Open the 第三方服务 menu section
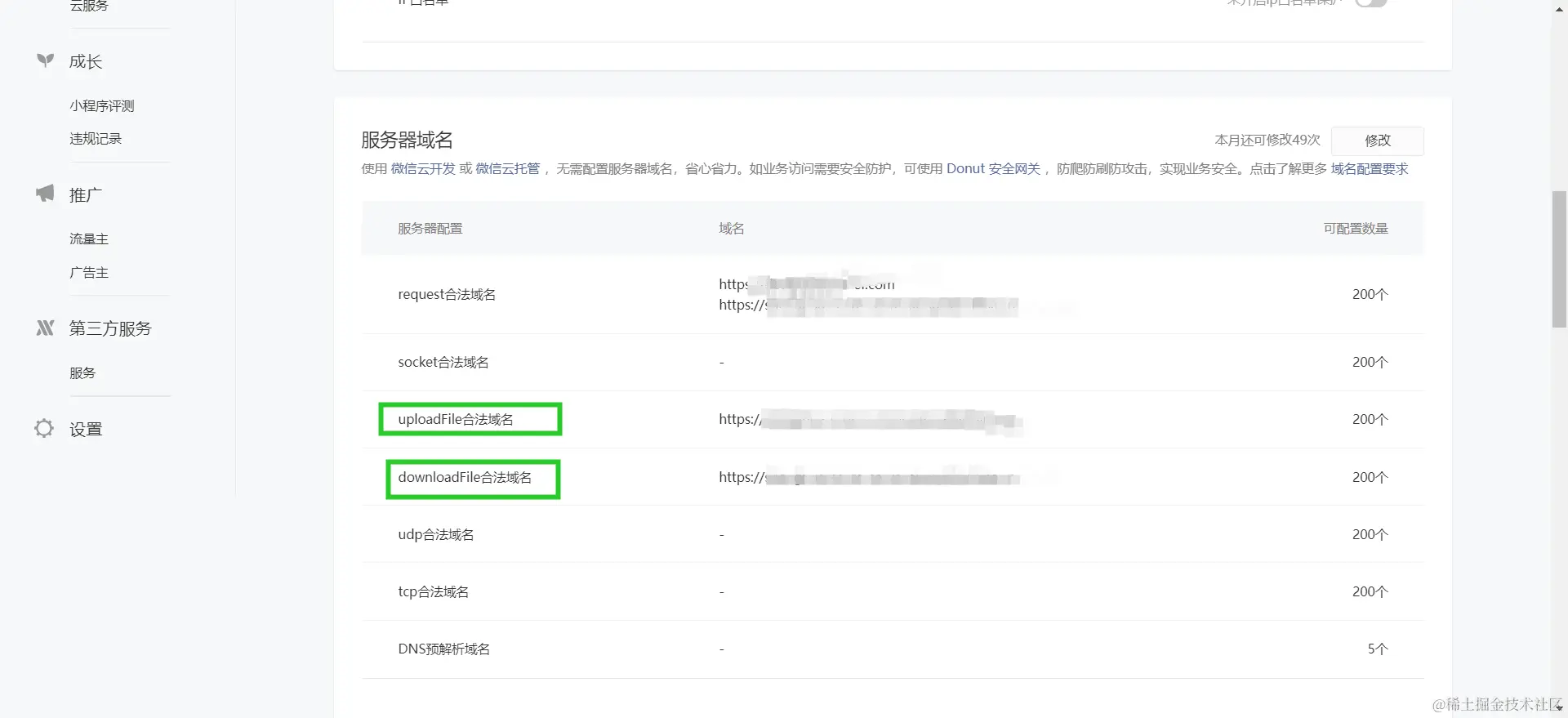 click(x=110, y=328)
